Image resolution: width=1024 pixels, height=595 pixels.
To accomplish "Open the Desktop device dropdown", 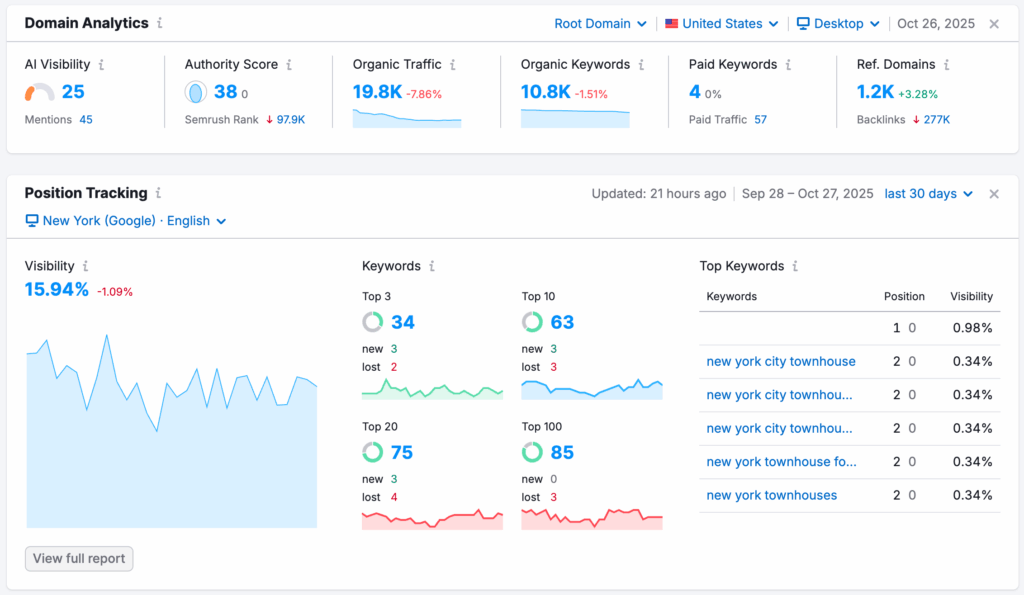I will (838, 24).
